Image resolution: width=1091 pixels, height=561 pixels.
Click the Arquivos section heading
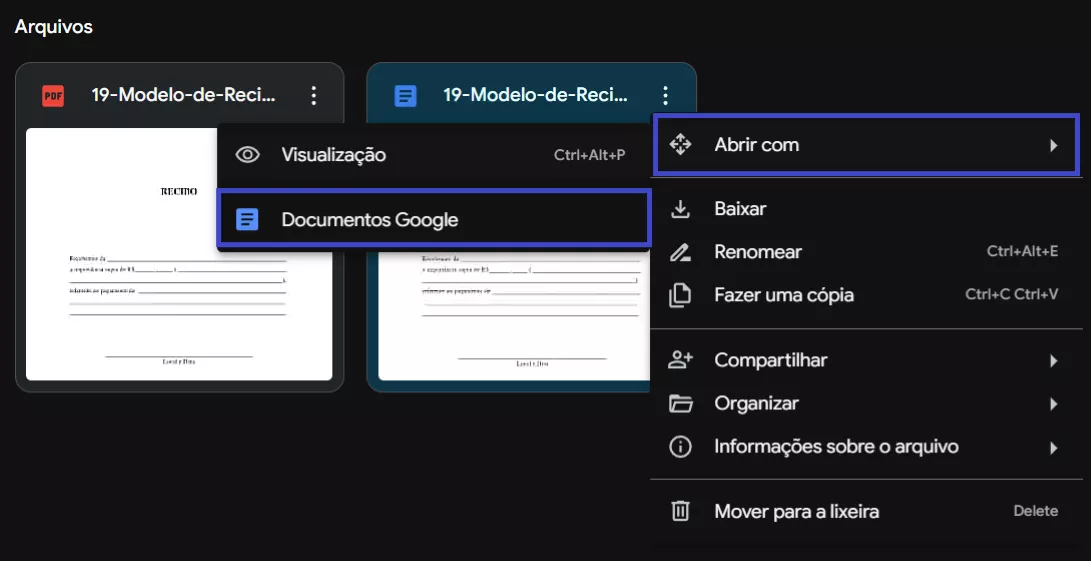[54, 27]
